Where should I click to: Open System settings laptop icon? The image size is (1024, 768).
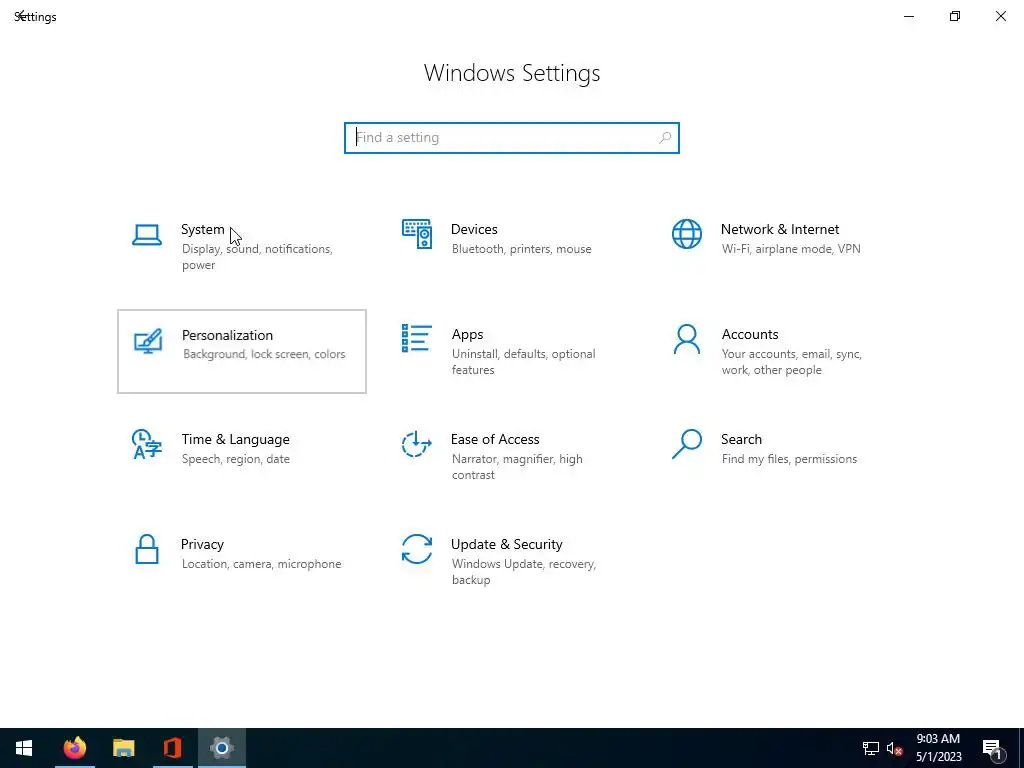click(x=147, y=235)
